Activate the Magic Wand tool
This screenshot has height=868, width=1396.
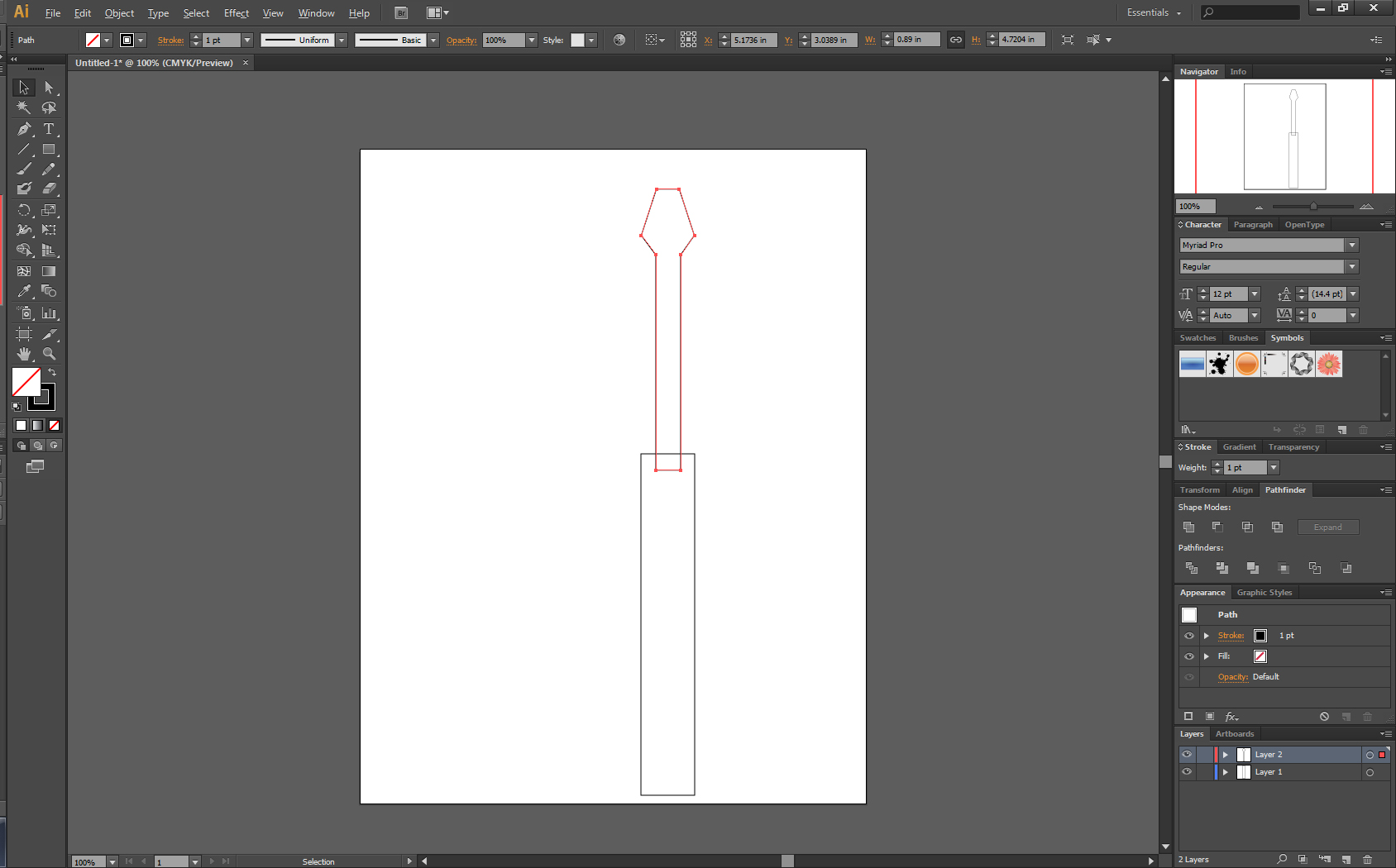click(x=24, y=107)
